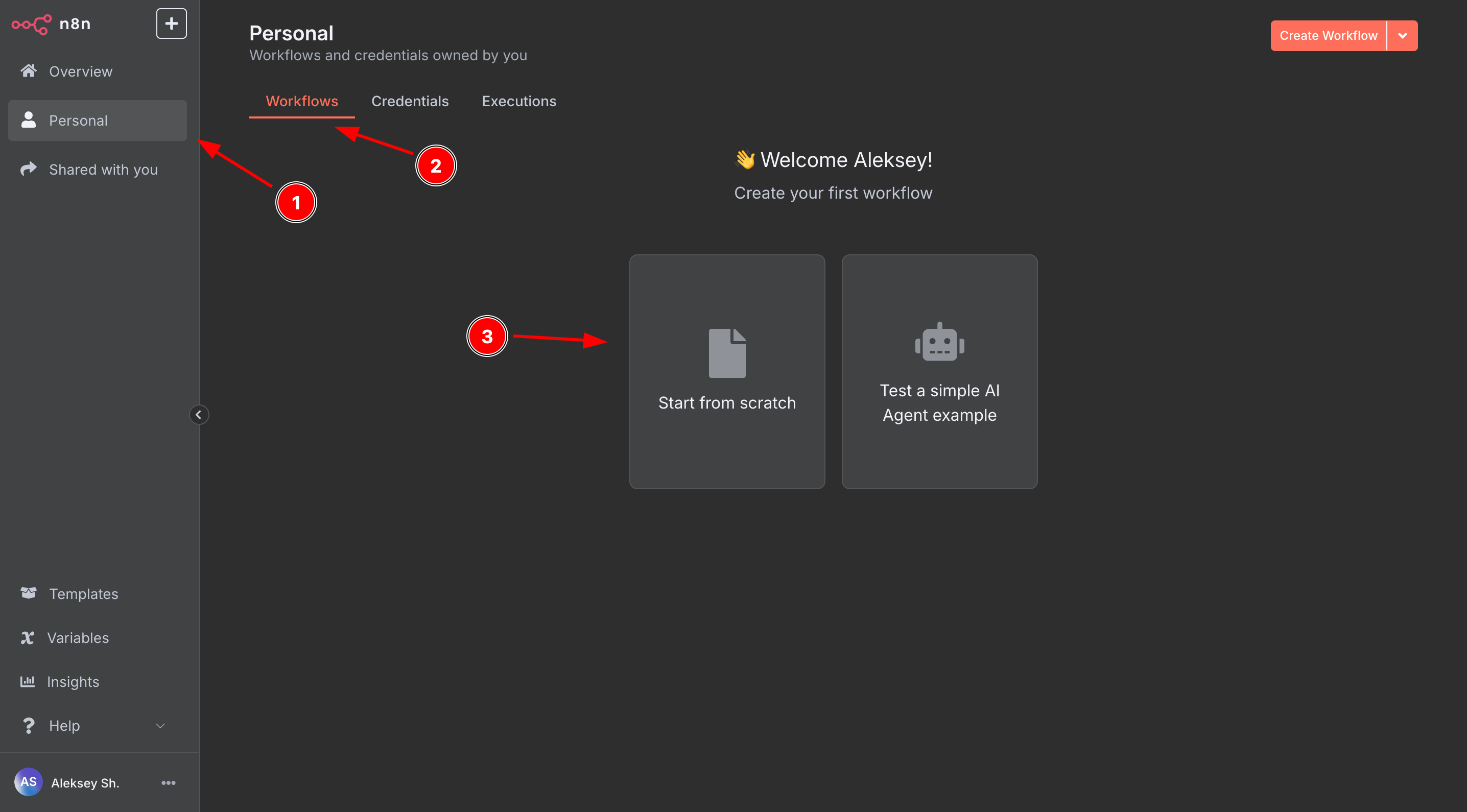Open the Create Workflow dropdown arrow
1467x812 pixels.
tap(1402, 35)
